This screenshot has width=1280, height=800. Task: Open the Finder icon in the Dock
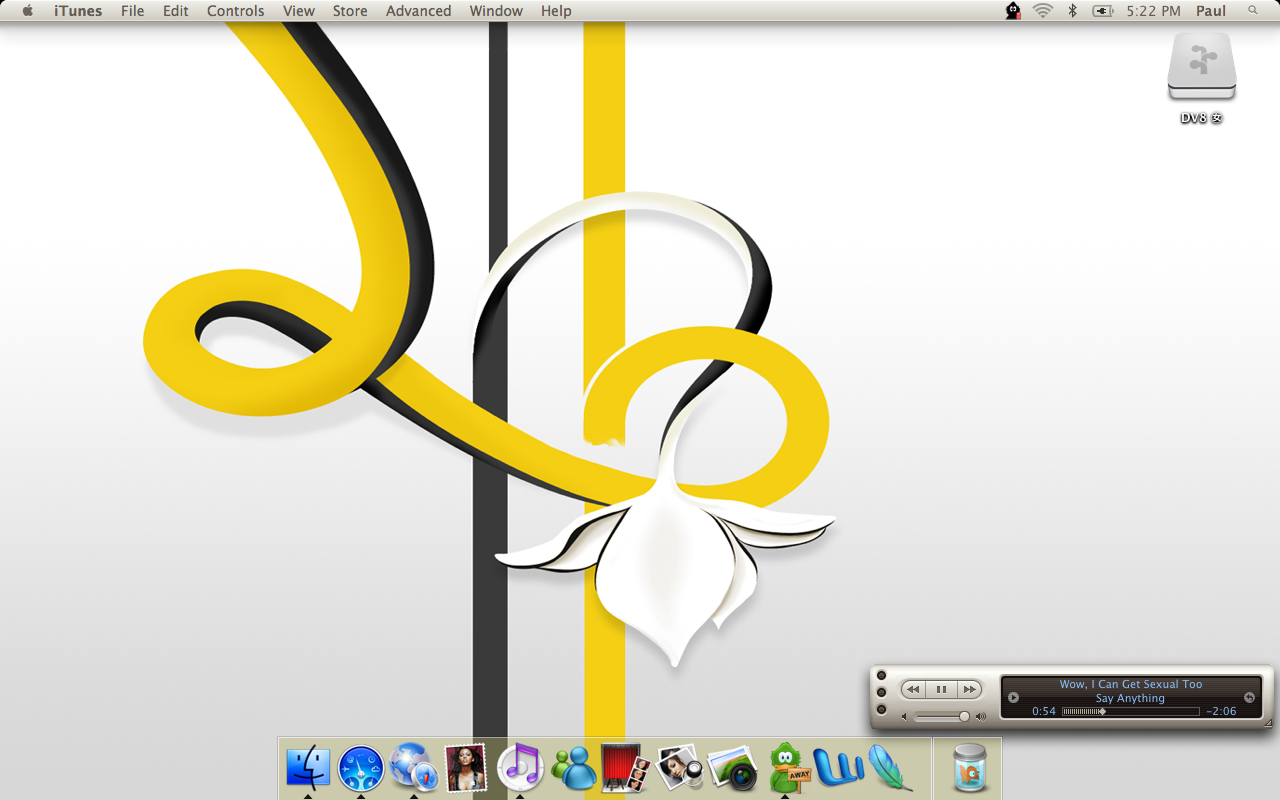click(x=308, y=768)
